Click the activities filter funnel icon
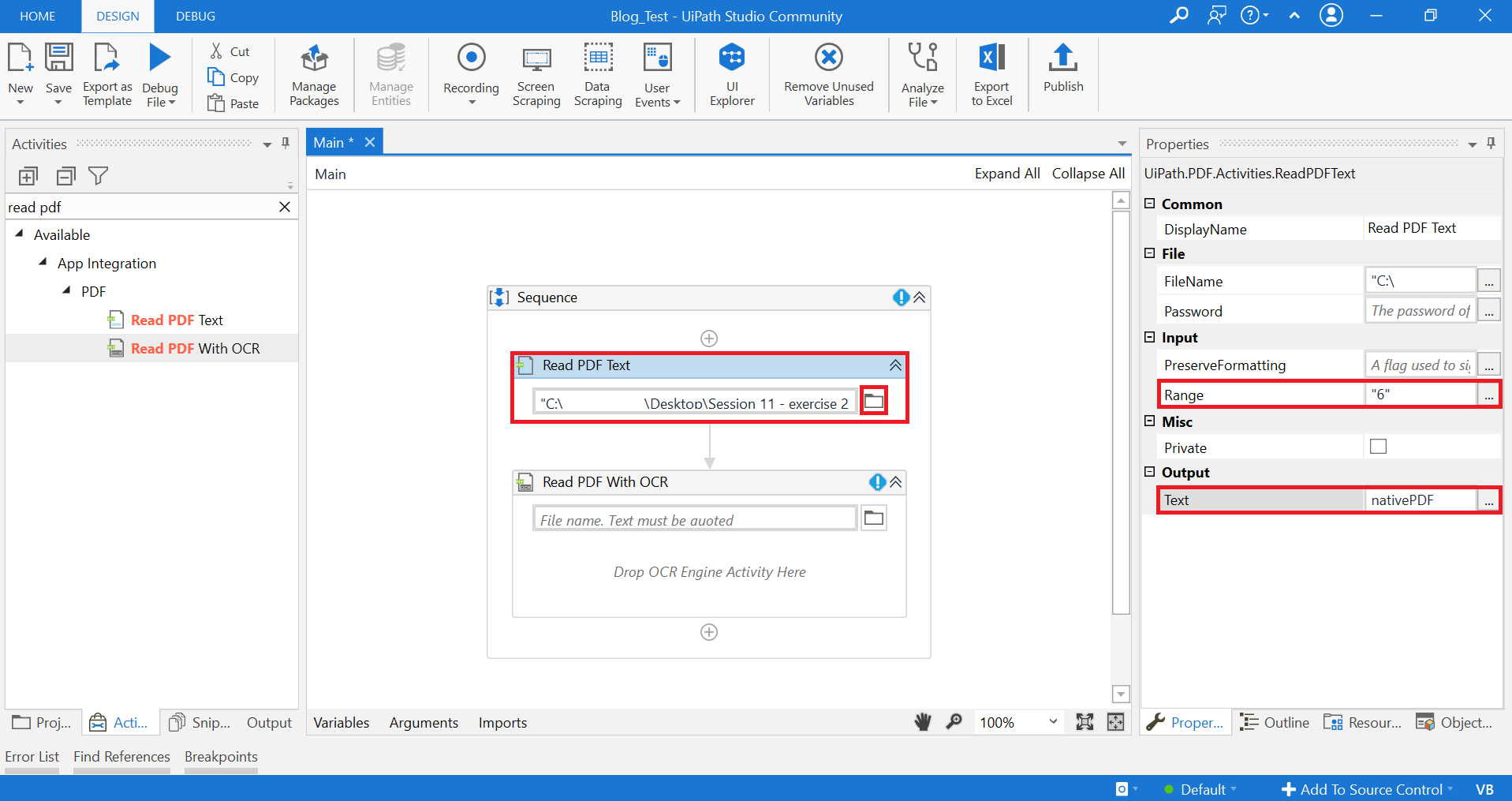 click(98, 175)
